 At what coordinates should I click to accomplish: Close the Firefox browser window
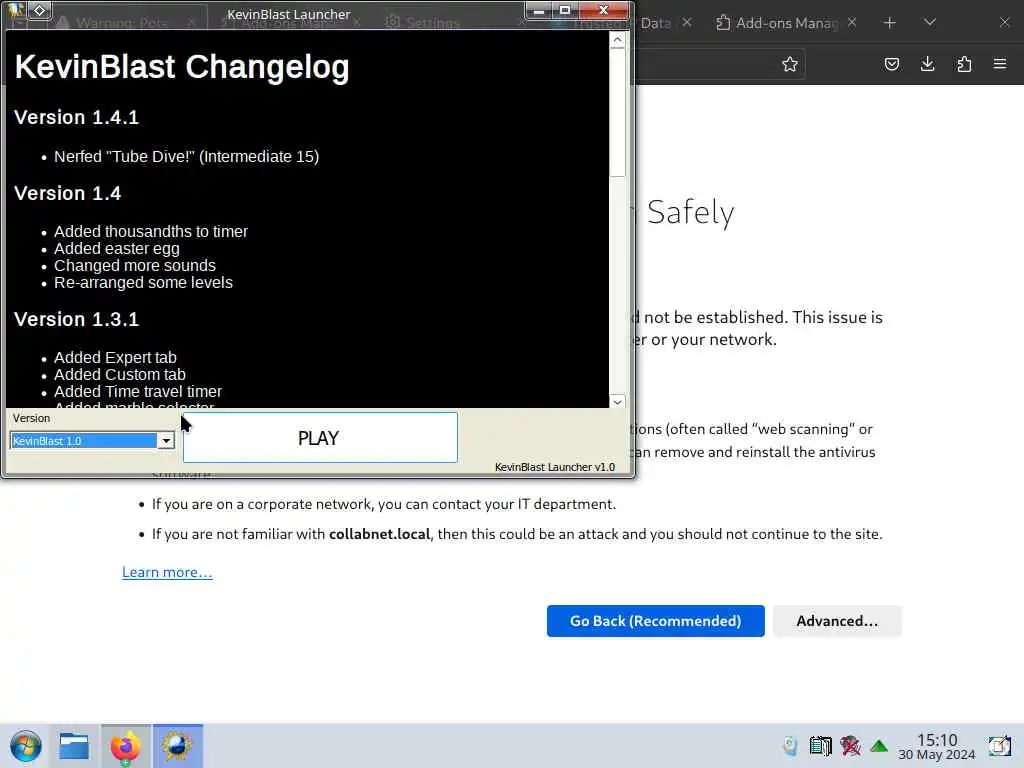[1004, 23]
